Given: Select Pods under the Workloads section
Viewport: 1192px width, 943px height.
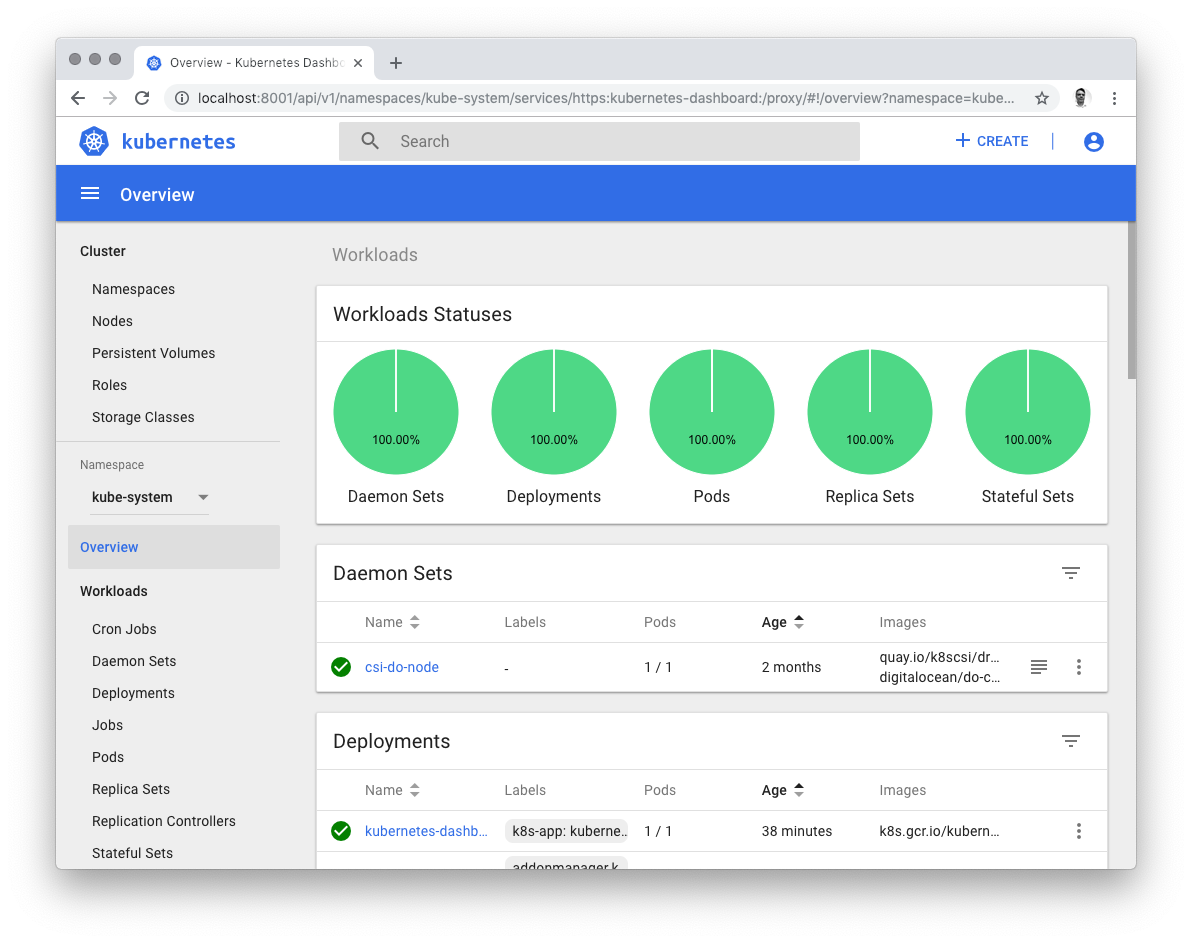Looking at the screenshot, I should point(107,757).
